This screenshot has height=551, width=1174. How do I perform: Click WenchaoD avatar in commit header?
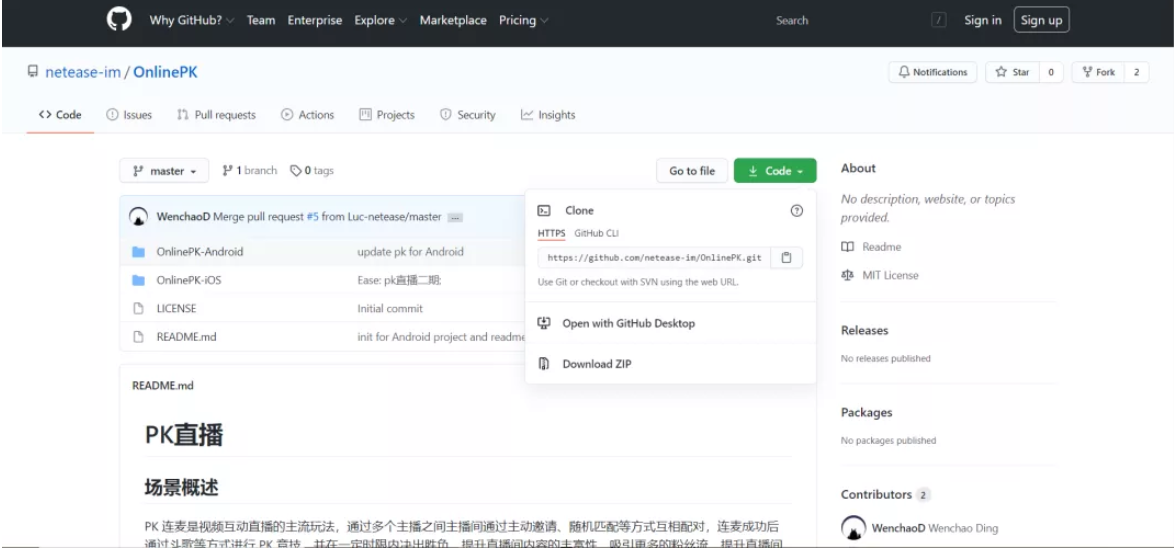pos(139,217)
